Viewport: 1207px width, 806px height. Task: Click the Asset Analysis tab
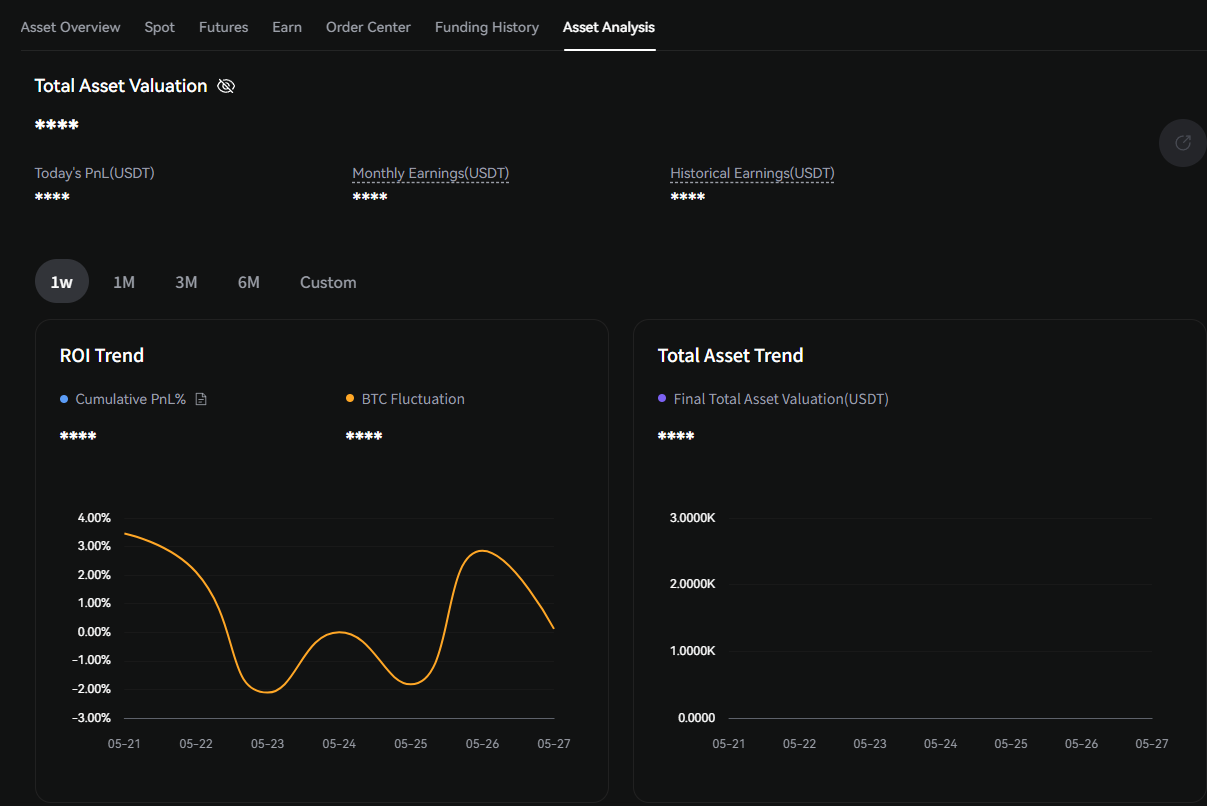609,27
